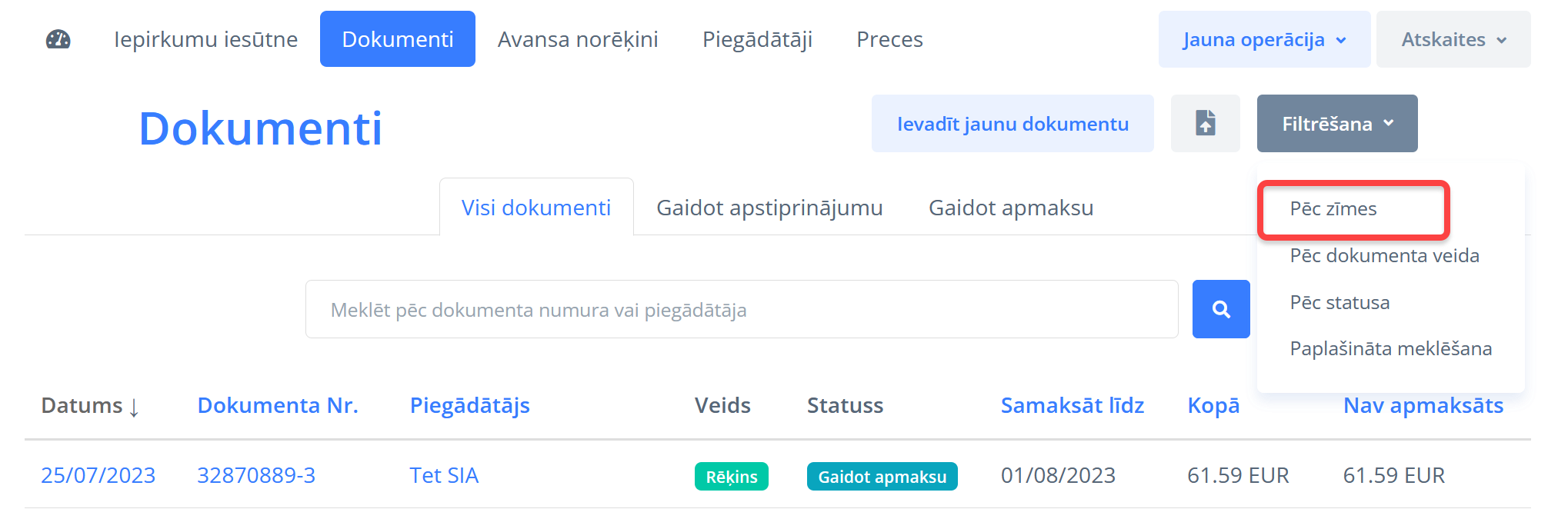Switch to Gaidot apmaksu tab
The width and height of the screenshot is (1568, 509).
pyautogui.click(x=1010, y=208)
